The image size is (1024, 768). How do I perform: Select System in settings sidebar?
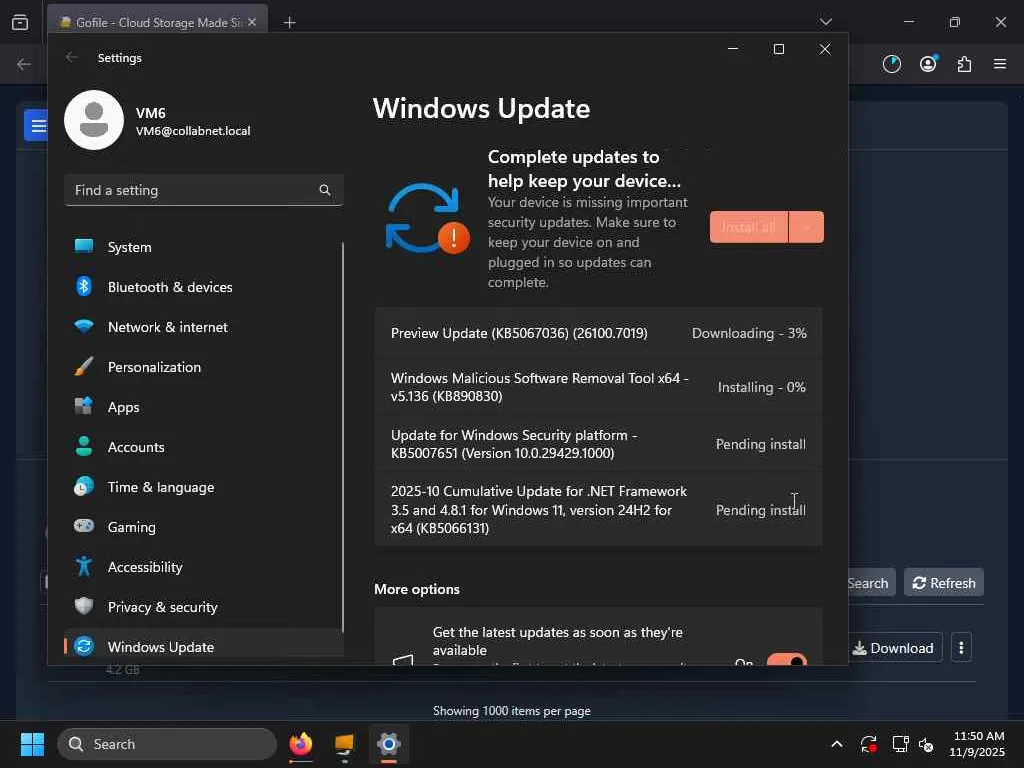tap(204, 247)
